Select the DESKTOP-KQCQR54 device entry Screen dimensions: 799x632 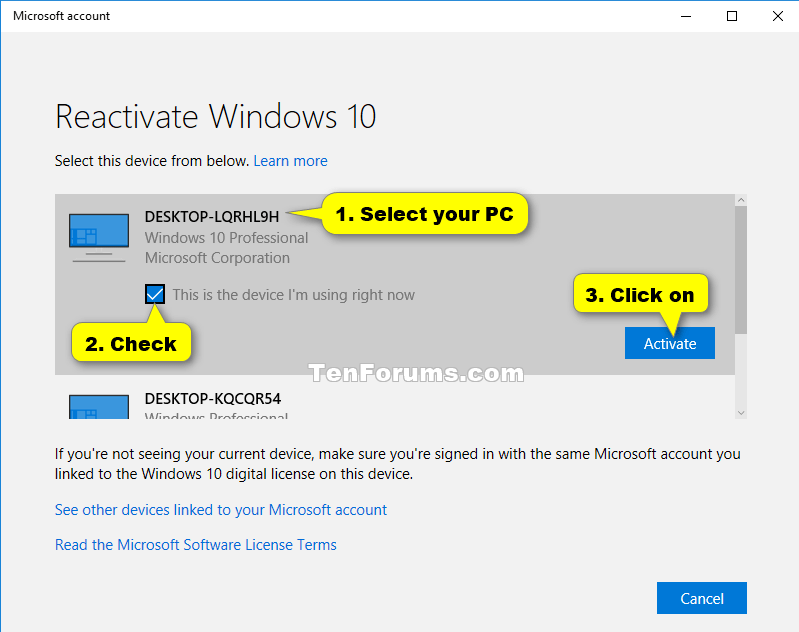point(395,399)
